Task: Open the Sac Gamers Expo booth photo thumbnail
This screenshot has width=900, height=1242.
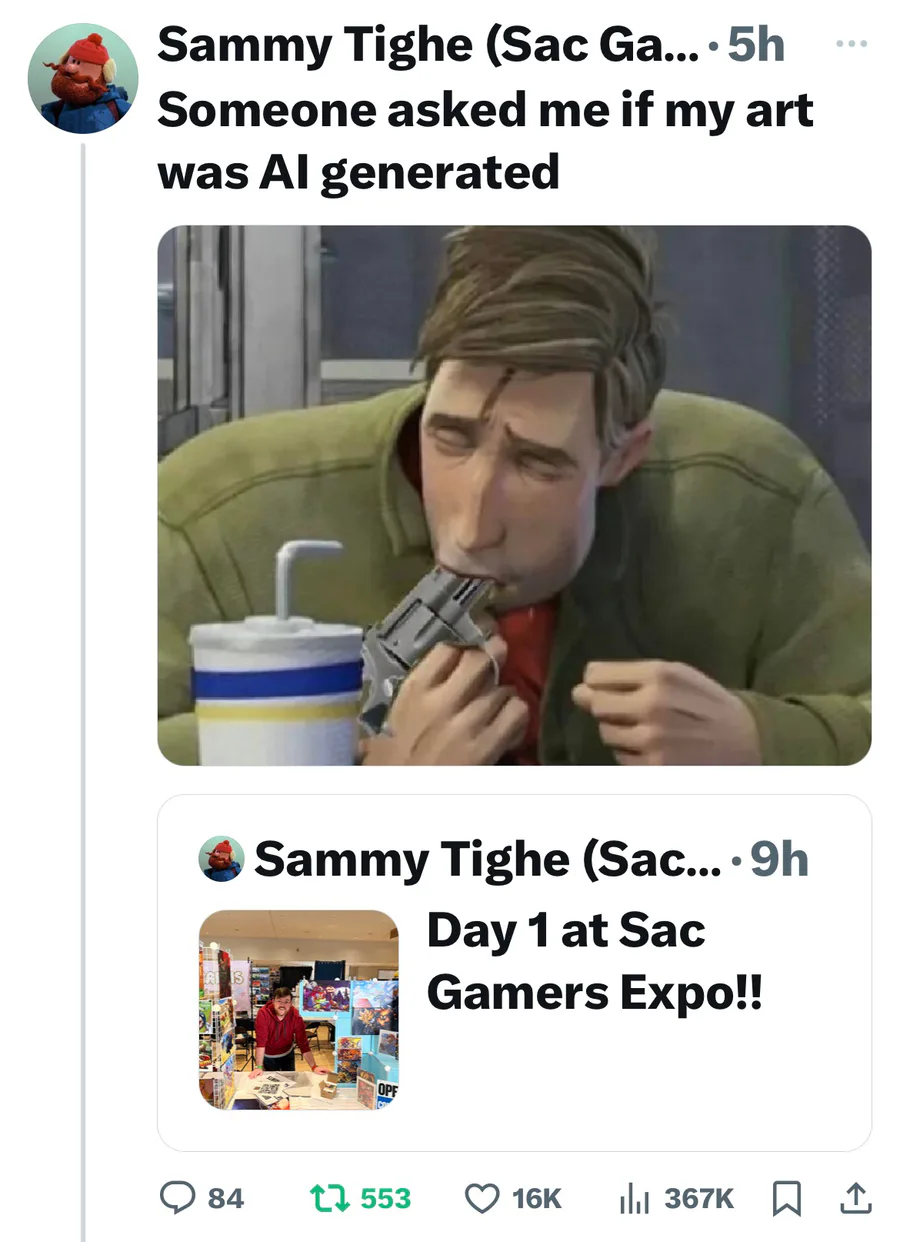Action: tap(299, 1009)
